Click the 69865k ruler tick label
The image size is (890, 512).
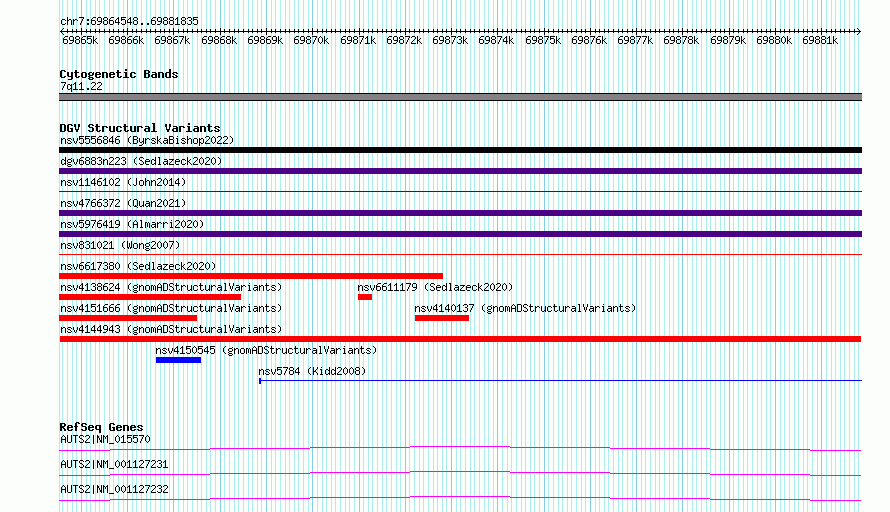tap(80, 40)
